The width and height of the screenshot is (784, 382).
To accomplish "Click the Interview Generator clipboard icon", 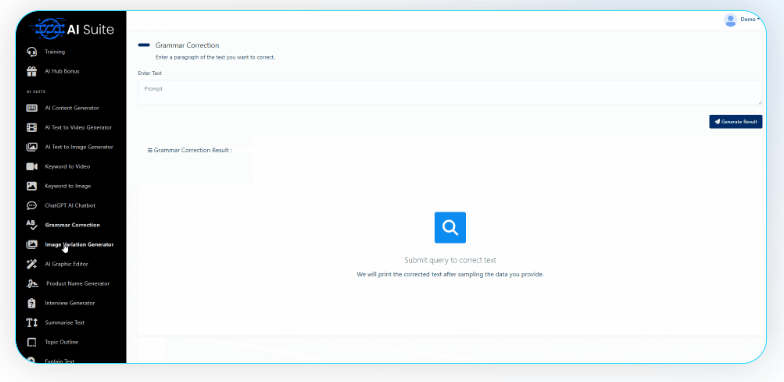I will coord(32,303).
